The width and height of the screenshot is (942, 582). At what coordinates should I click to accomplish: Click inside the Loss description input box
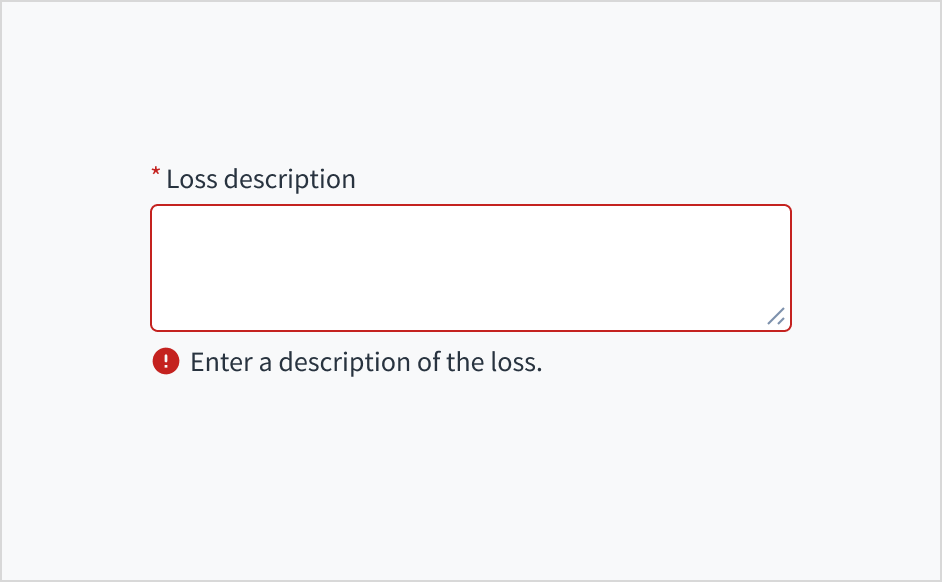470,267
